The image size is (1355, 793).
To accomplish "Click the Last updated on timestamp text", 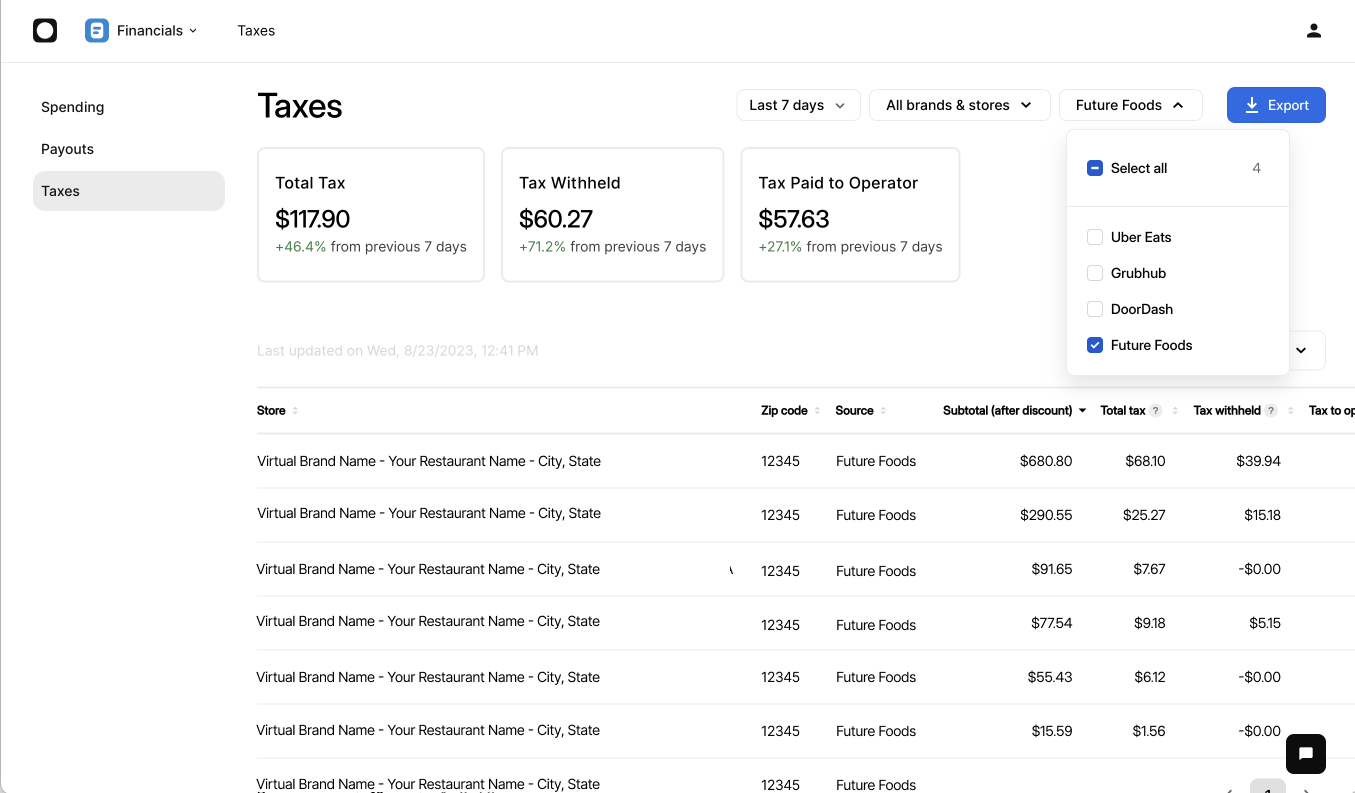I will [x=398, y=351].
